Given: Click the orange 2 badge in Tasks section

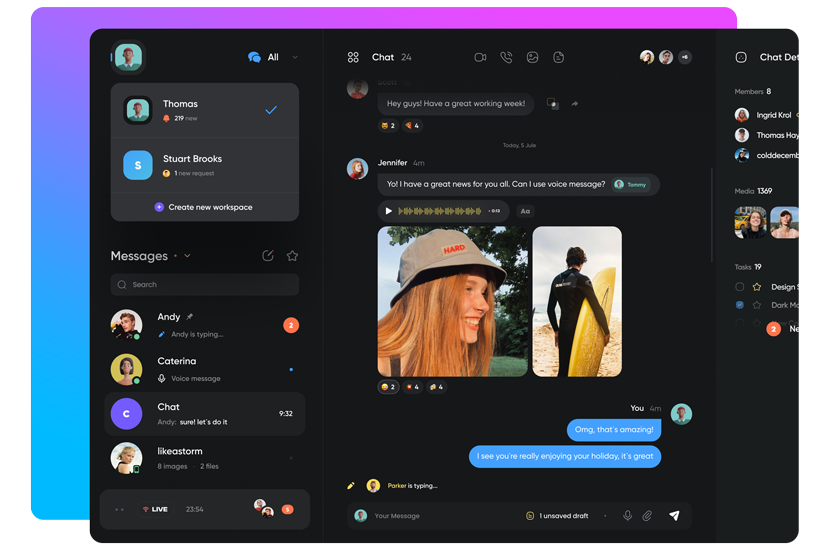Looking at the screenshot, I should tap(773, 329).
